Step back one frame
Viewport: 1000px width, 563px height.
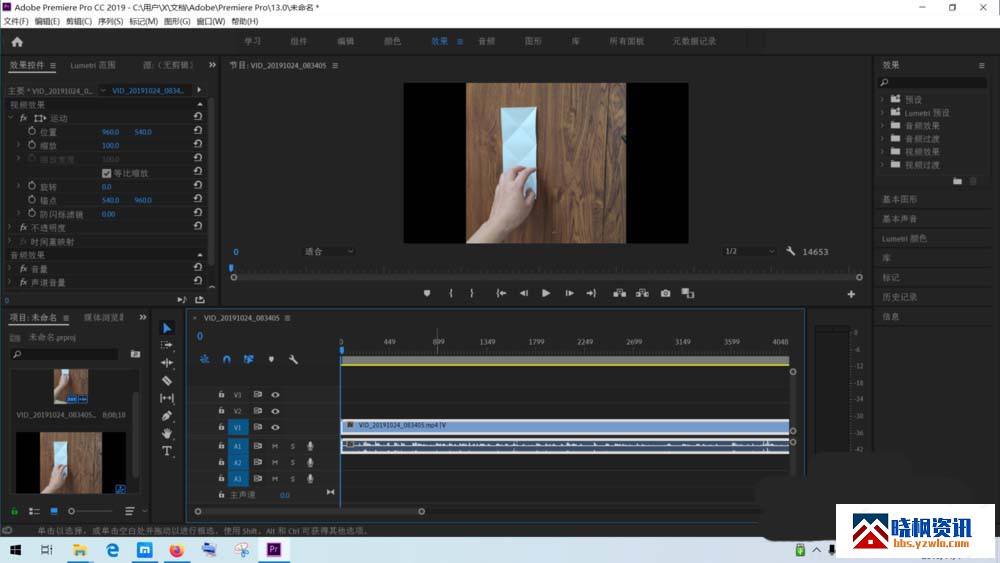pos(524,293)
